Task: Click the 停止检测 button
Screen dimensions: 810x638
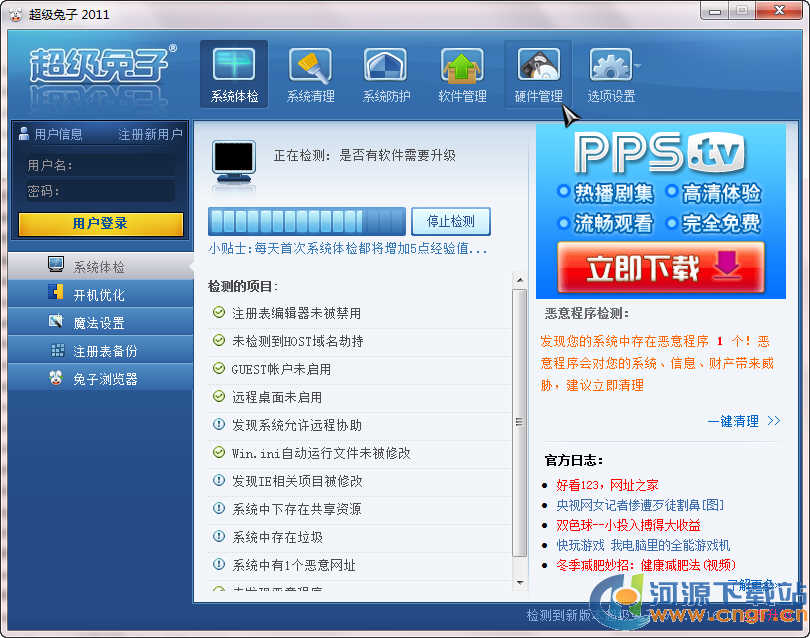Action: 450,222
